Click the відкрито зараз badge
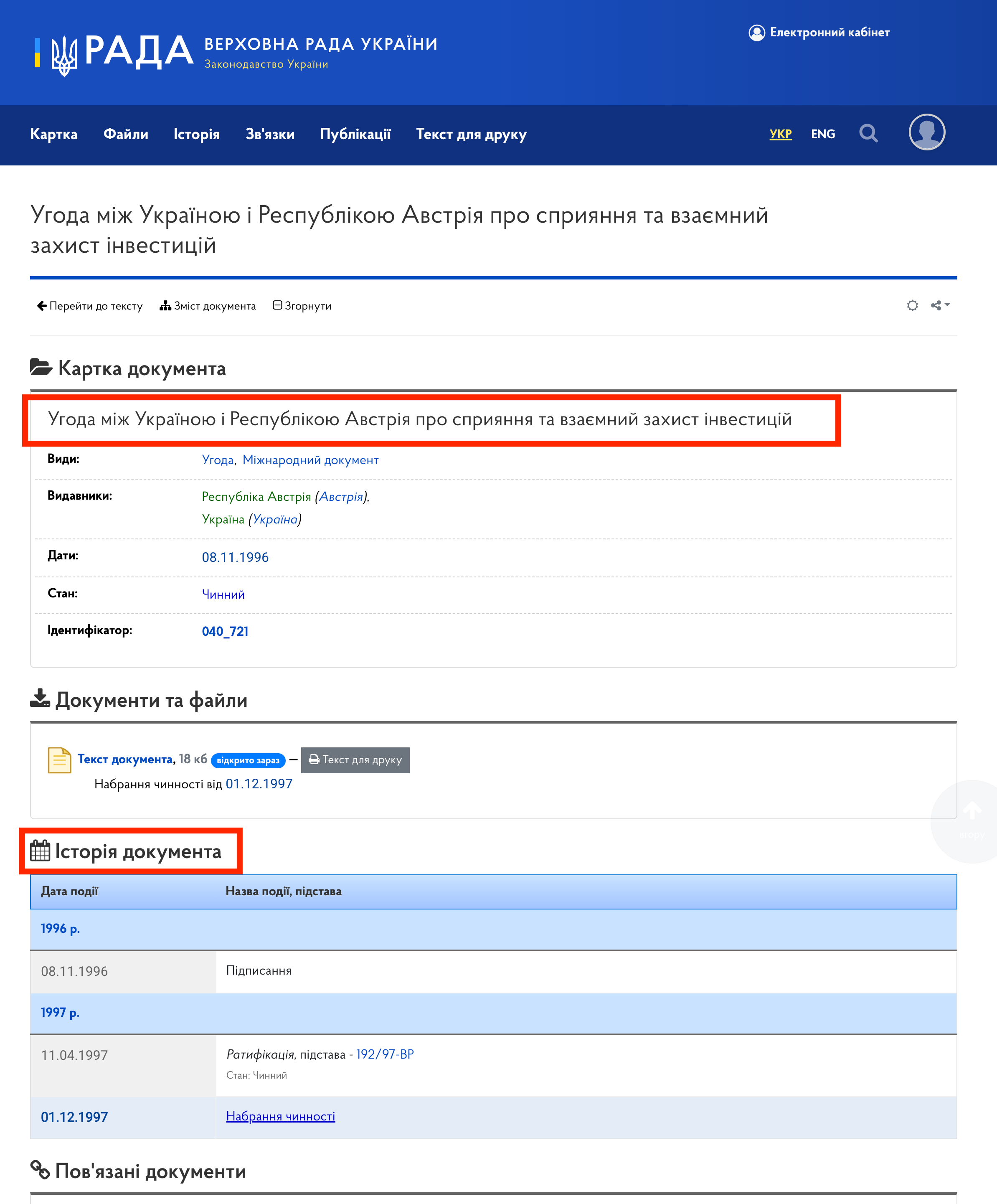The image size is (997, 1204). point(248,761)
